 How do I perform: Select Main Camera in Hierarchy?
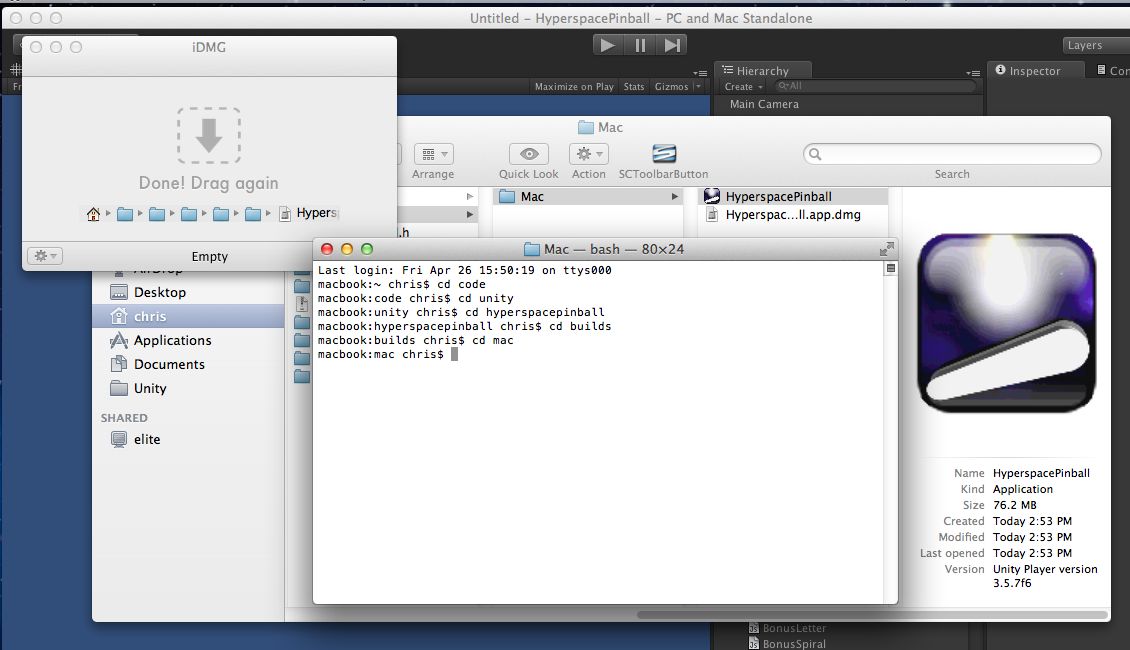click(x=764, y=104)
